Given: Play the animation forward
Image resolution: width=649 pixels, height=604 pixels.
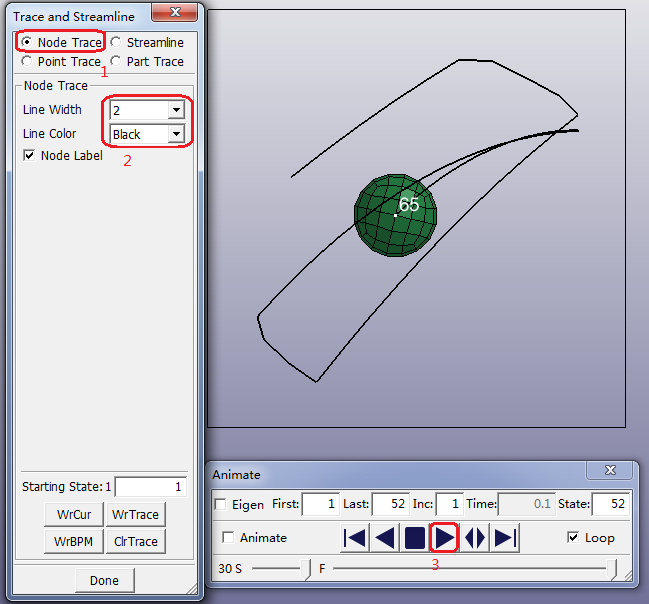Looking at the screenshot, I should pyautogui.click(x=444, y=538).
